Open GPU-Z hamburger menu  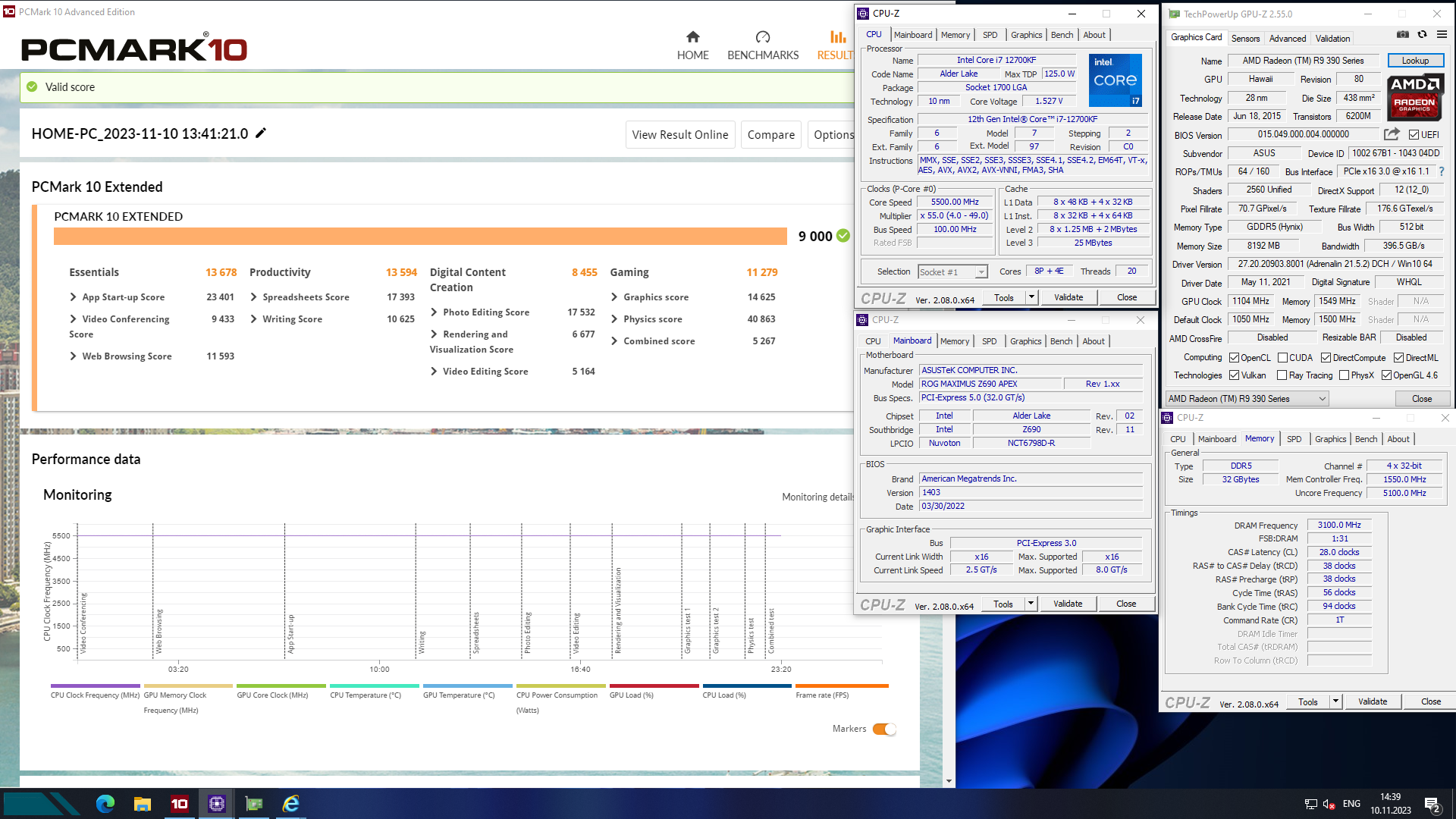[1442, 35]
